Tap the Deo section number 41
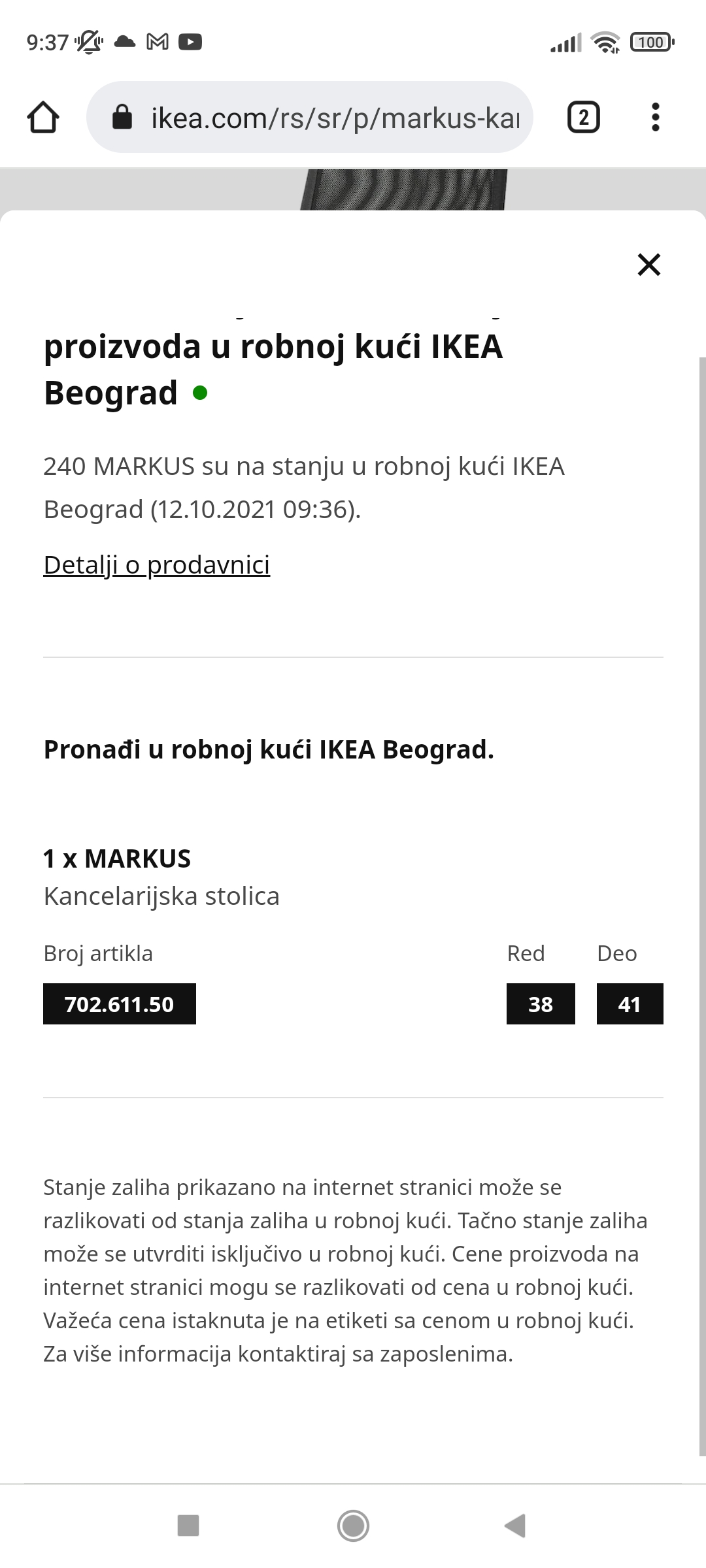This screenshot has height=1568, width=706. click(x=630, y=1004)
